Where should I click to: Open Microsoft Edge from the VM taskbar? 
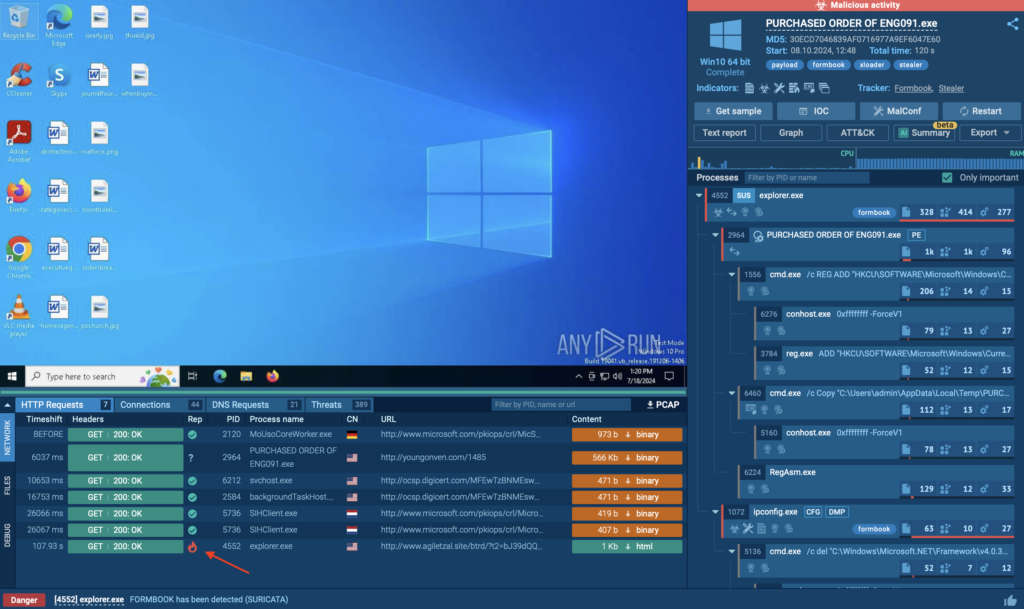point(219,377)
